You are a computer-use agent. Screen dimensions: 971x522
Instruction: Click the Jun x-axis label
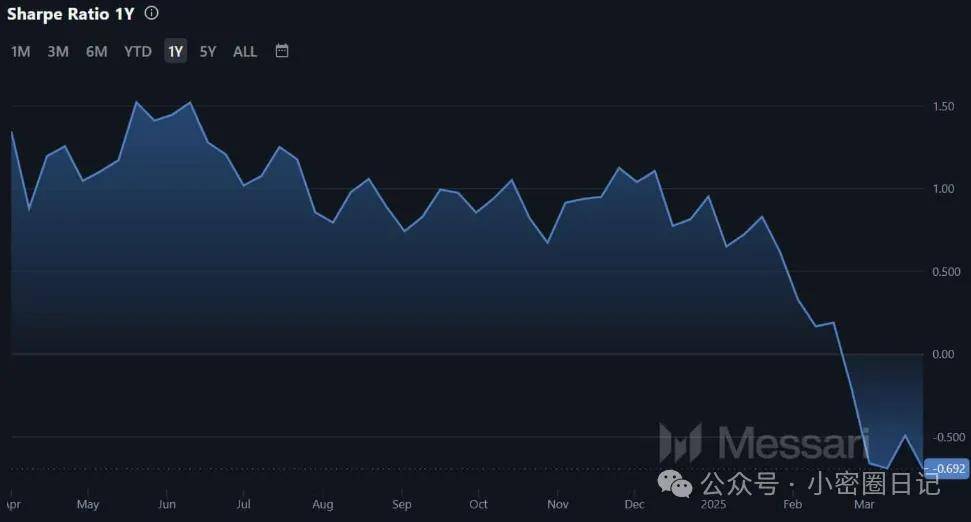tap(167, 505)
